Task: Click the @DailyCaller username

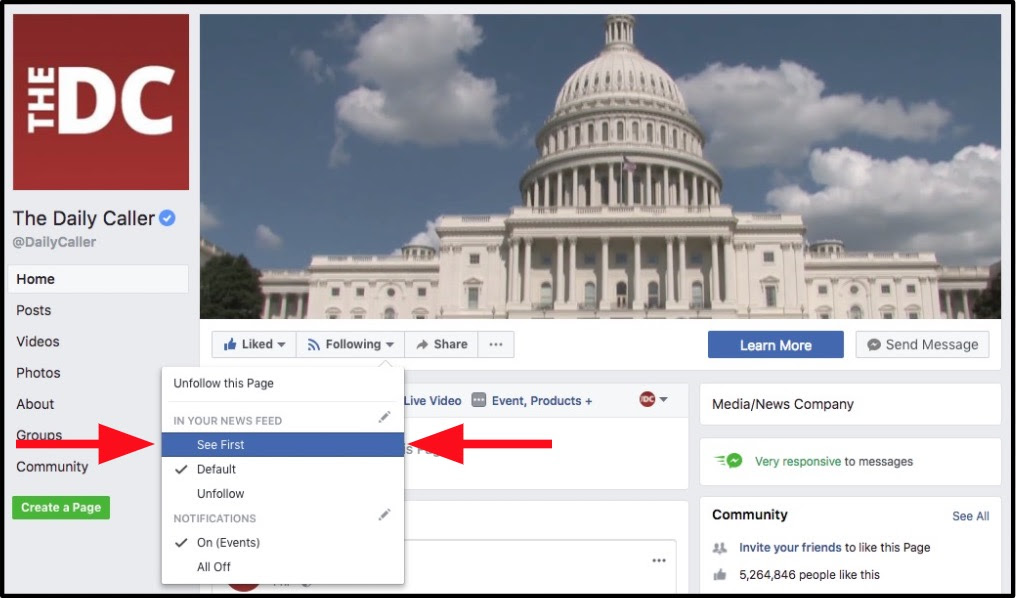Action: (54, 242)
